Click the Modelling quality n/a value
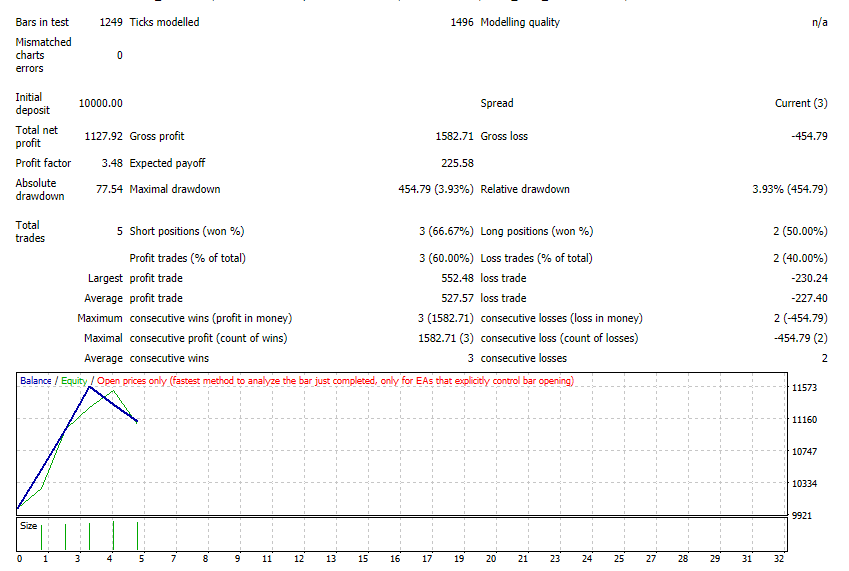This screenshot has width=849, height=571. coord(820,22)
